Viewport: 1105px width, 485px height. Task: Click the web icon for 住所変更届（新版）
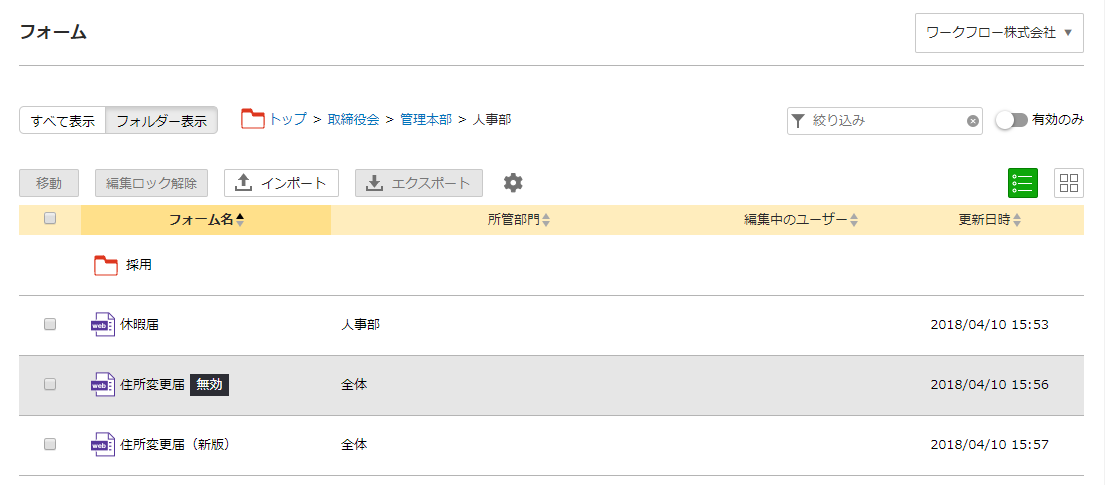click(103, 445)
